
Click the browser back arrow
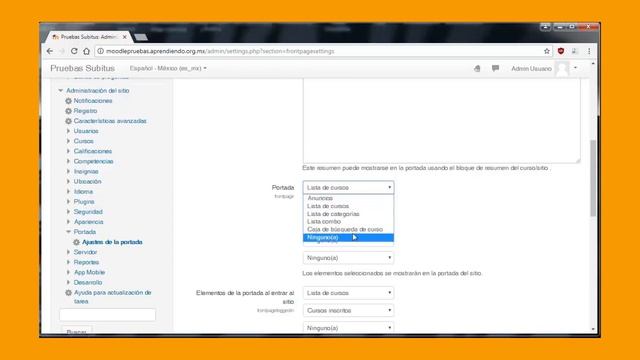(x=50, y=51)
